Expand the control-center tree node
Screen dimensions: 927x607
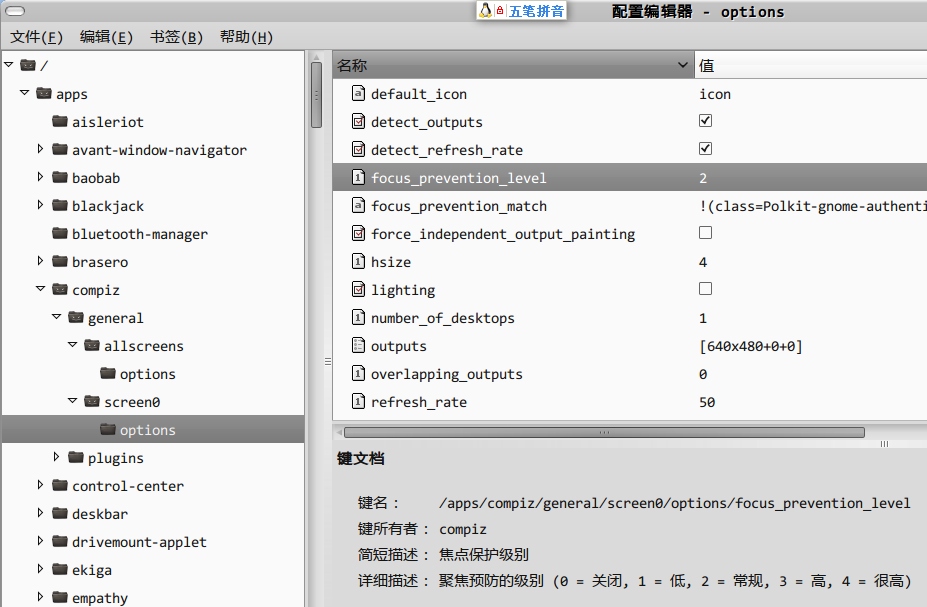[x=40, y=484]
